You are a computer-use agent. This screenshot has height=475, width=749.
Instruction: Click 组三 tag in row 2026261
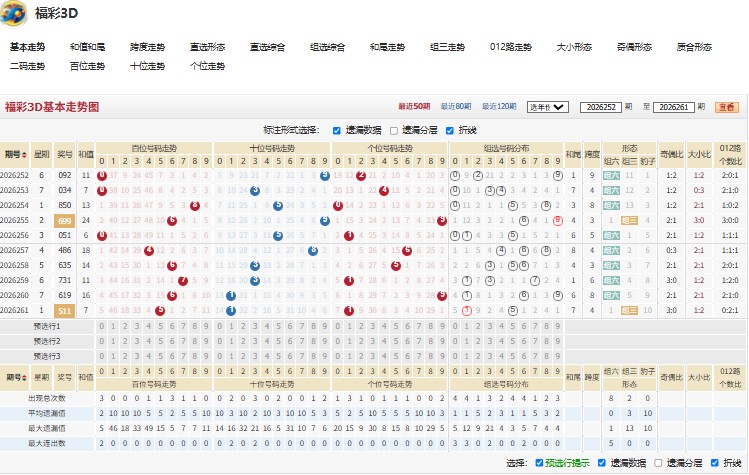[629, 310]
